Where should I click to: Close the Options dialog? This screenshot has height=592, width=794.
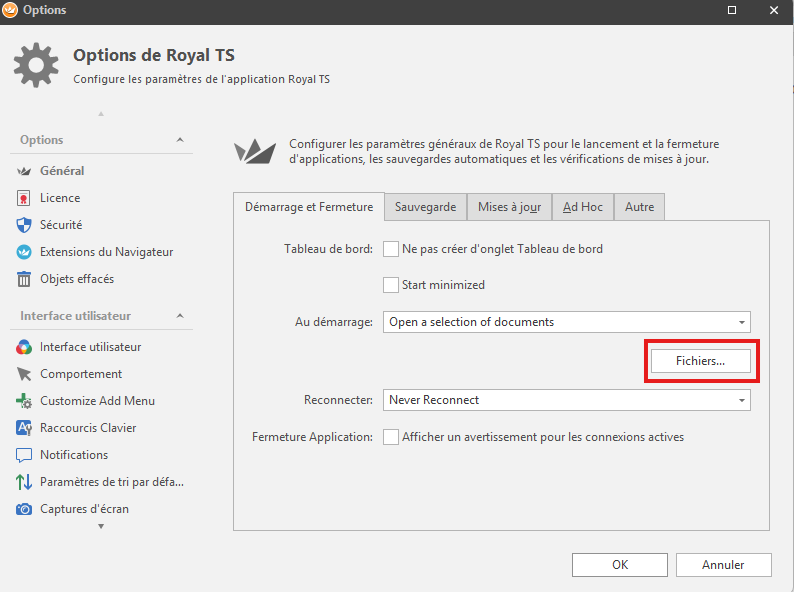tap(774, 10)
